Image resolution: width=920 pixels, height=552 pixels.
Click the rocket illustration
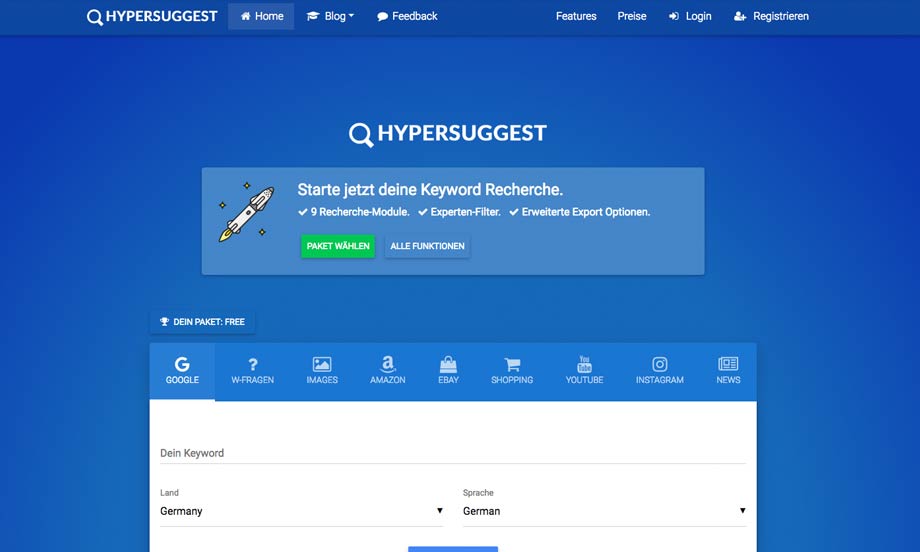tap(246, 212)
